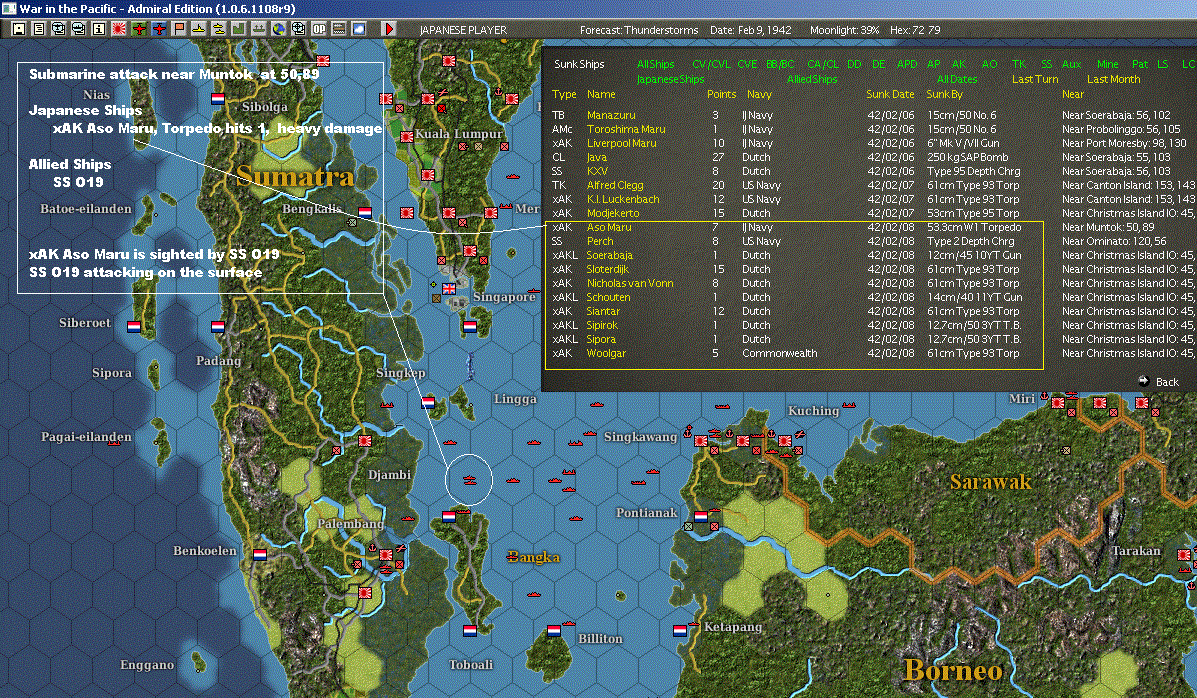Click the Dutch flag base at Benkoelen
This screenshot has width=1197, height=698.
click(260, 554)
